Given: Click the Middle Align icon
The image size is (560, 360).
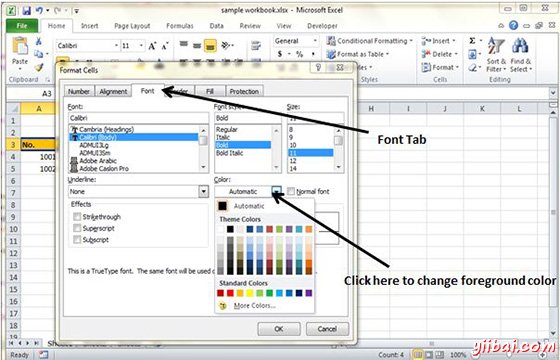Looking at the screenshot, I should coord(197,45).
